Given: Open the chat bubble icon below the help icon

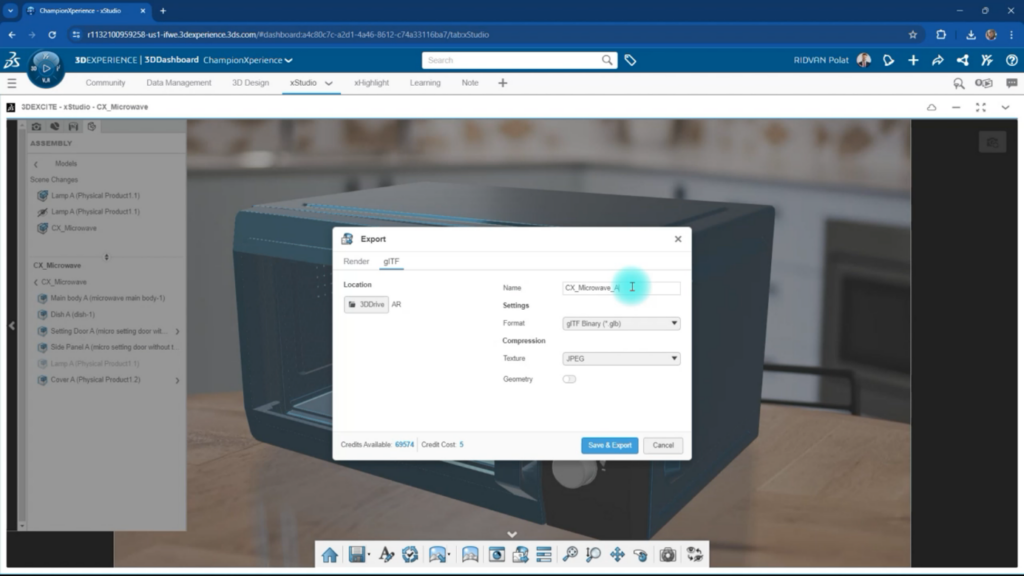Looking at the screenshot, I should click(1012, 83).
